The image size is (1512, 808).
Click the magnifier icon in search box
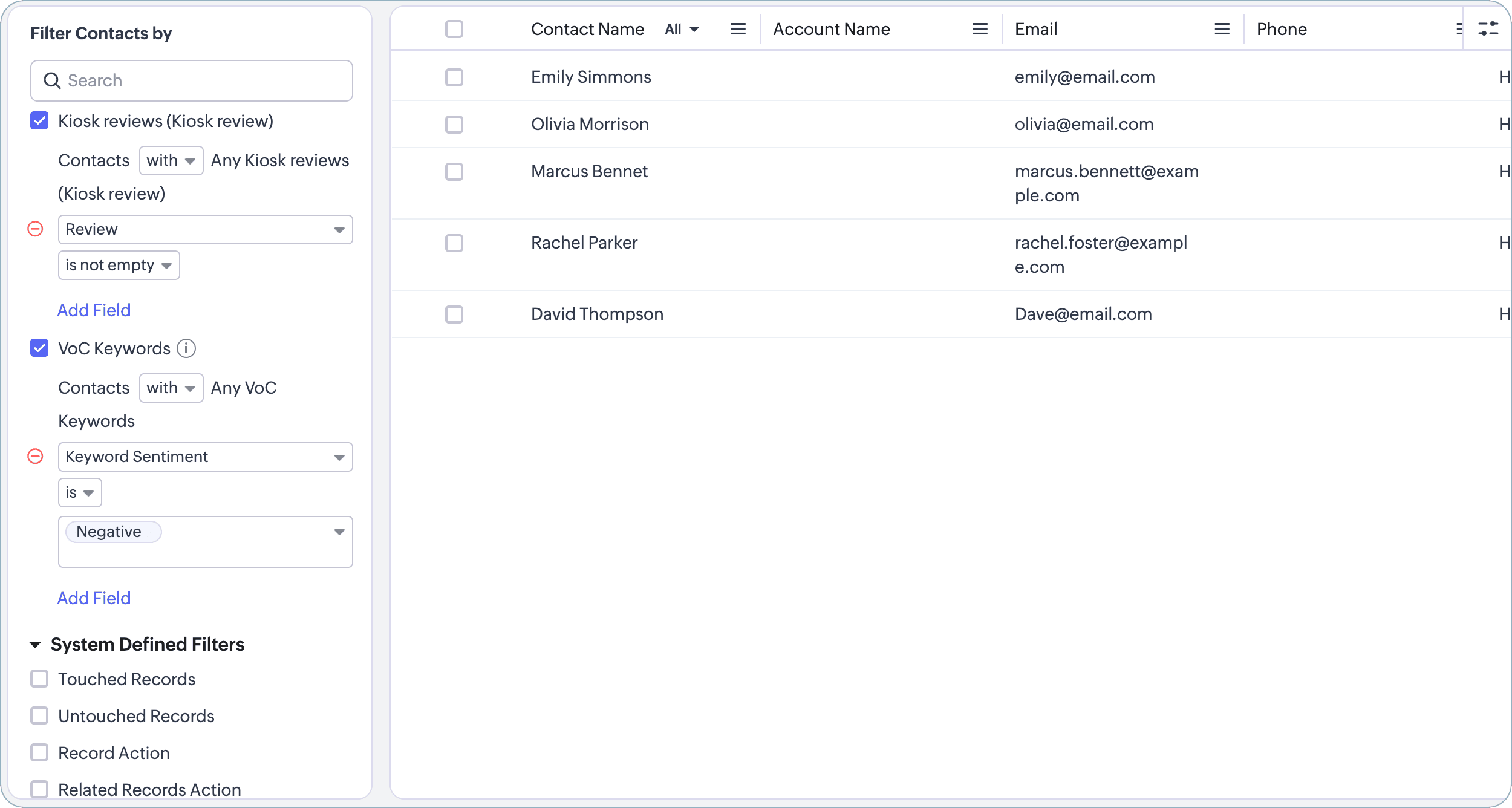tap(53, 81)
